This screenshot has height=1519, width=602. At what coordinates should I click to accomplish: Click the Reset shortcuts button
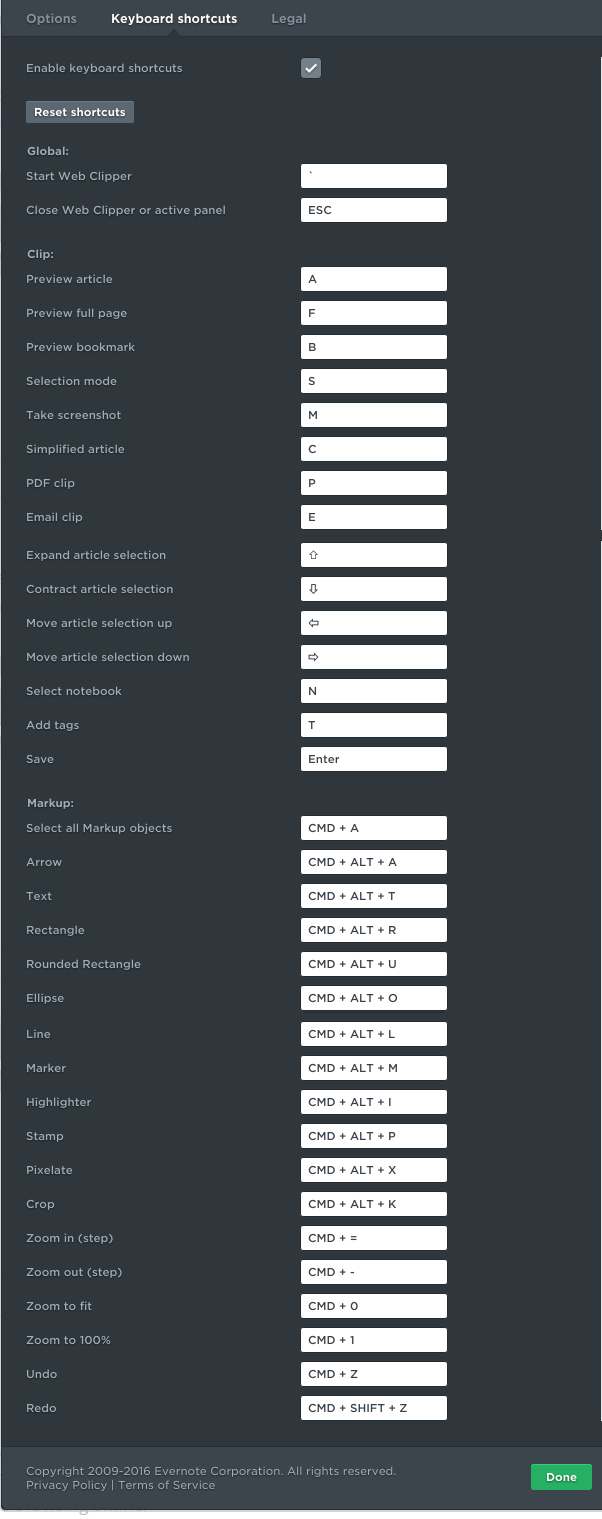[80, 112]
